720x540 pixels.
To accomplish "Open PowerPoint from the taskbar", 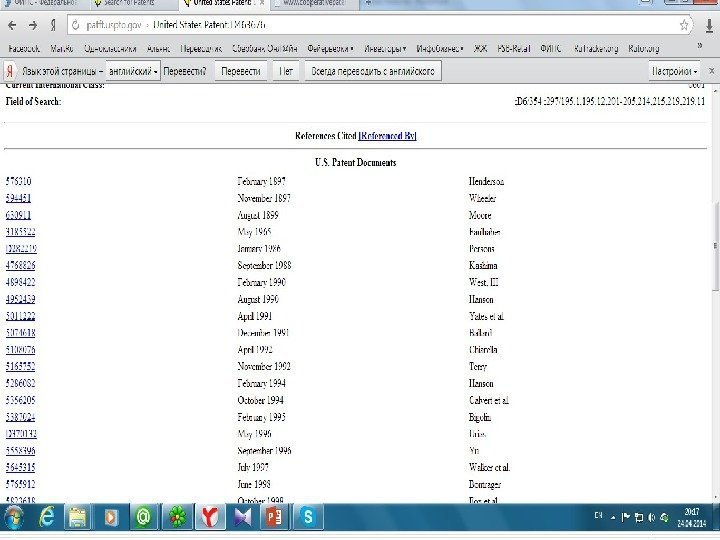I will click(x=275, y=517).
